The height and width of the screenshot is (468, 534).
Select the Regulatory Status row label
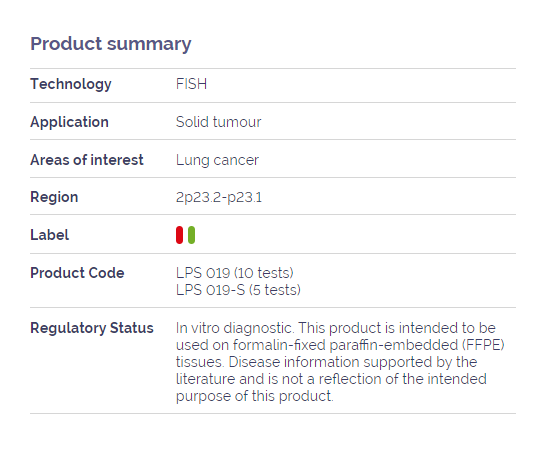coord(92,328)
